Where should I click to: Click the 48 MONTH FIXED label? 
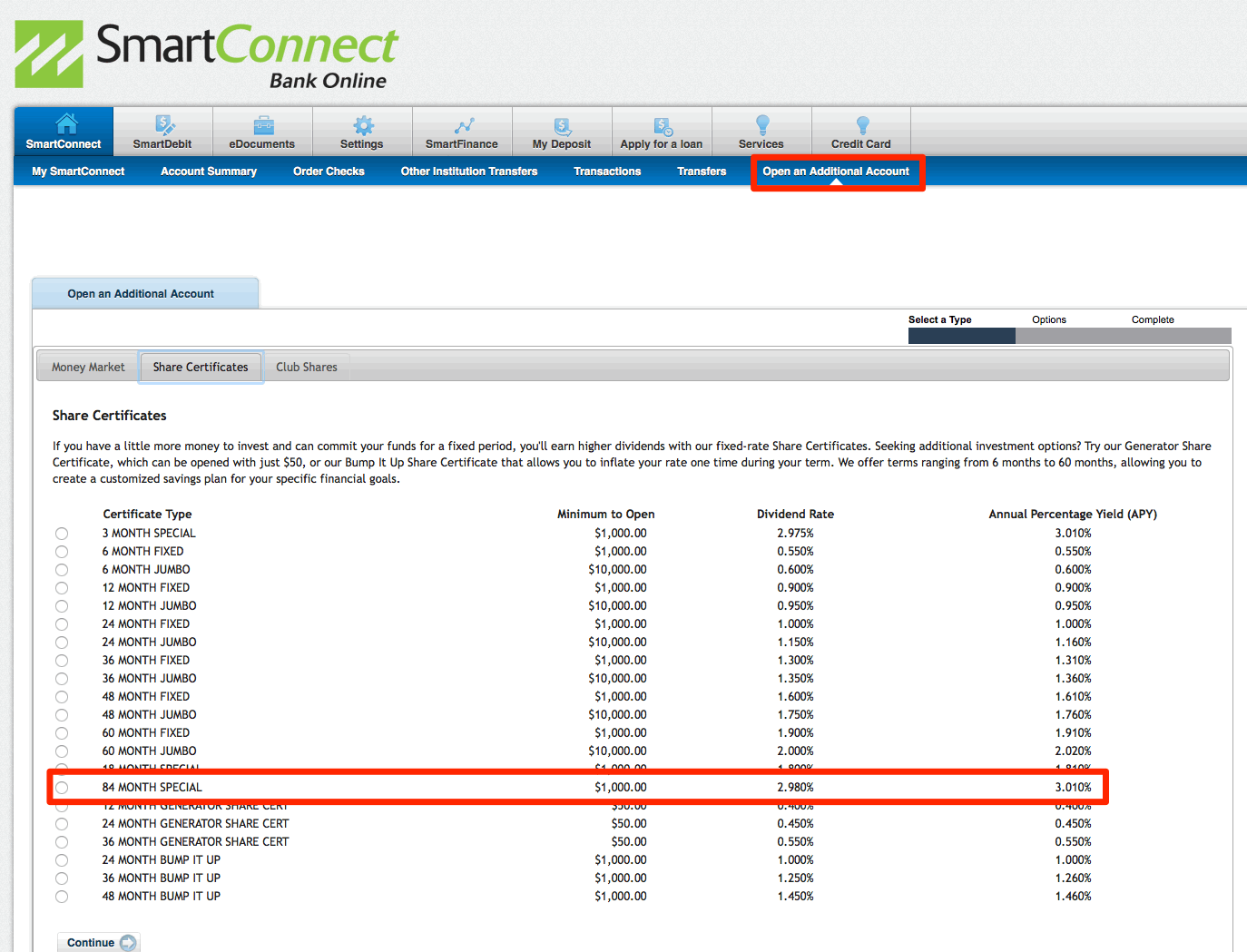point(146,697)
